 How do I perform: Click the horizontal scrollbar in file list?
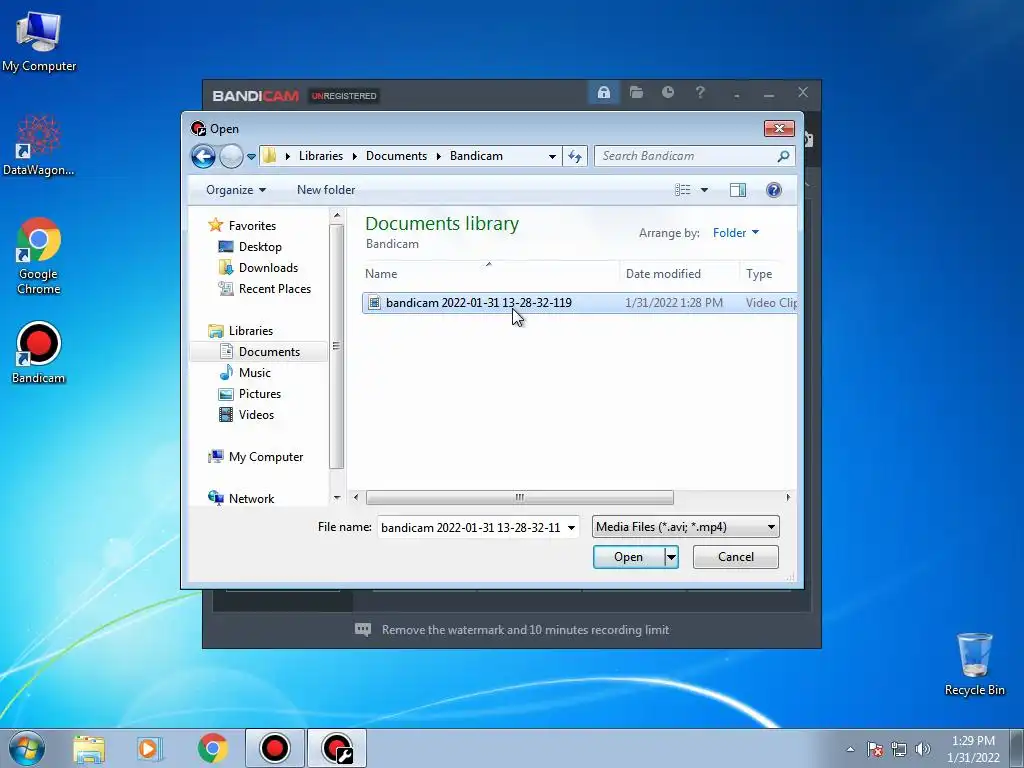point(520,498)
